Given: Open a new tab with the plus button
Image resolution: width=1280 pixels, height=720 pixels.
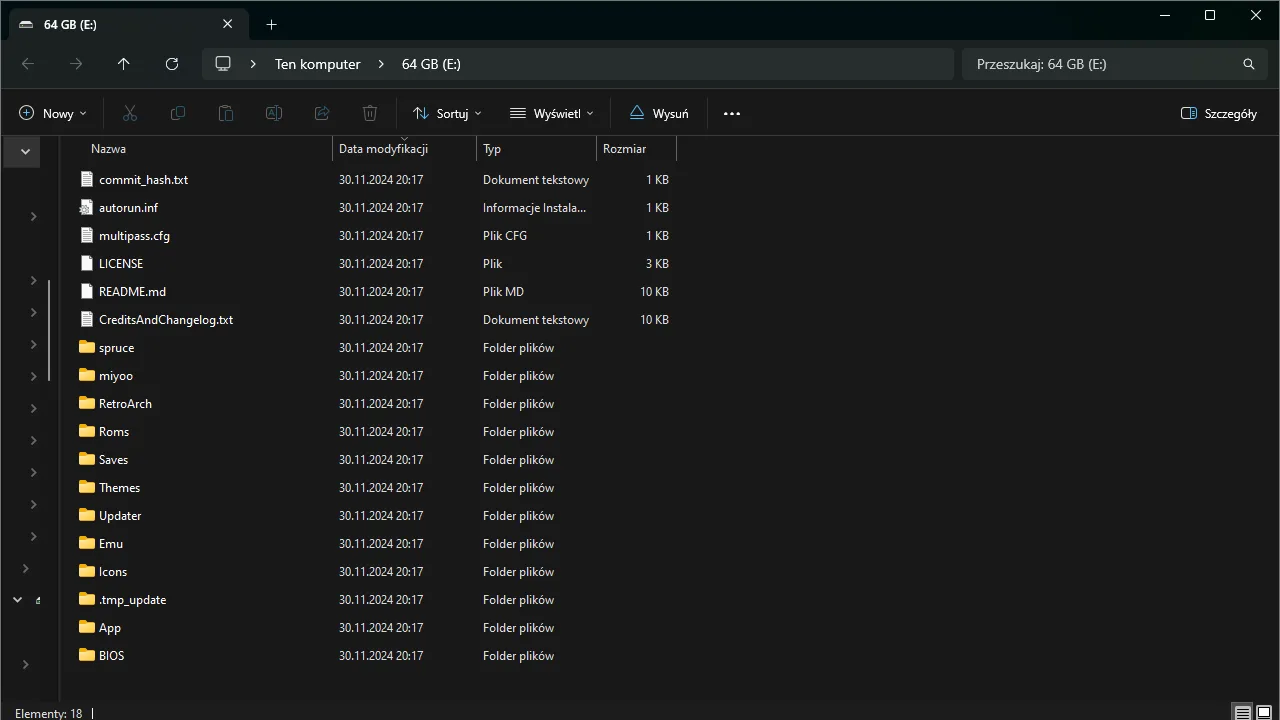Looking at the screenshot, I should [271, 25].
